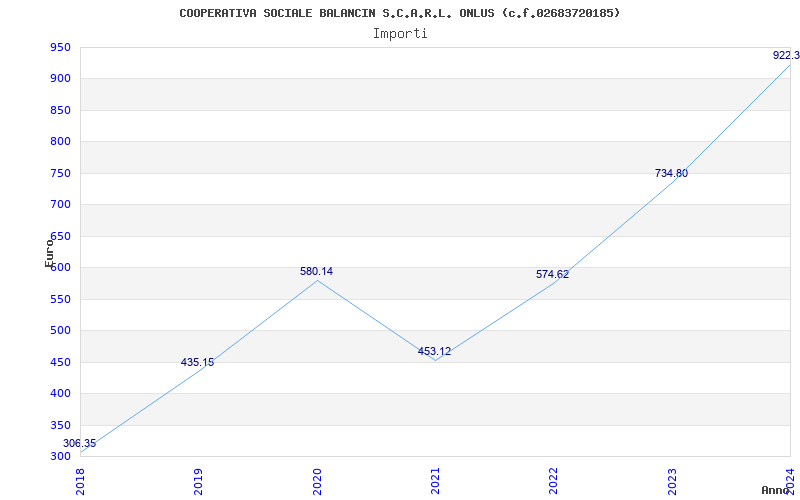Select the 580.14 data label
Viewport: 800px width, 500px height.
click(x=316, y=271)
